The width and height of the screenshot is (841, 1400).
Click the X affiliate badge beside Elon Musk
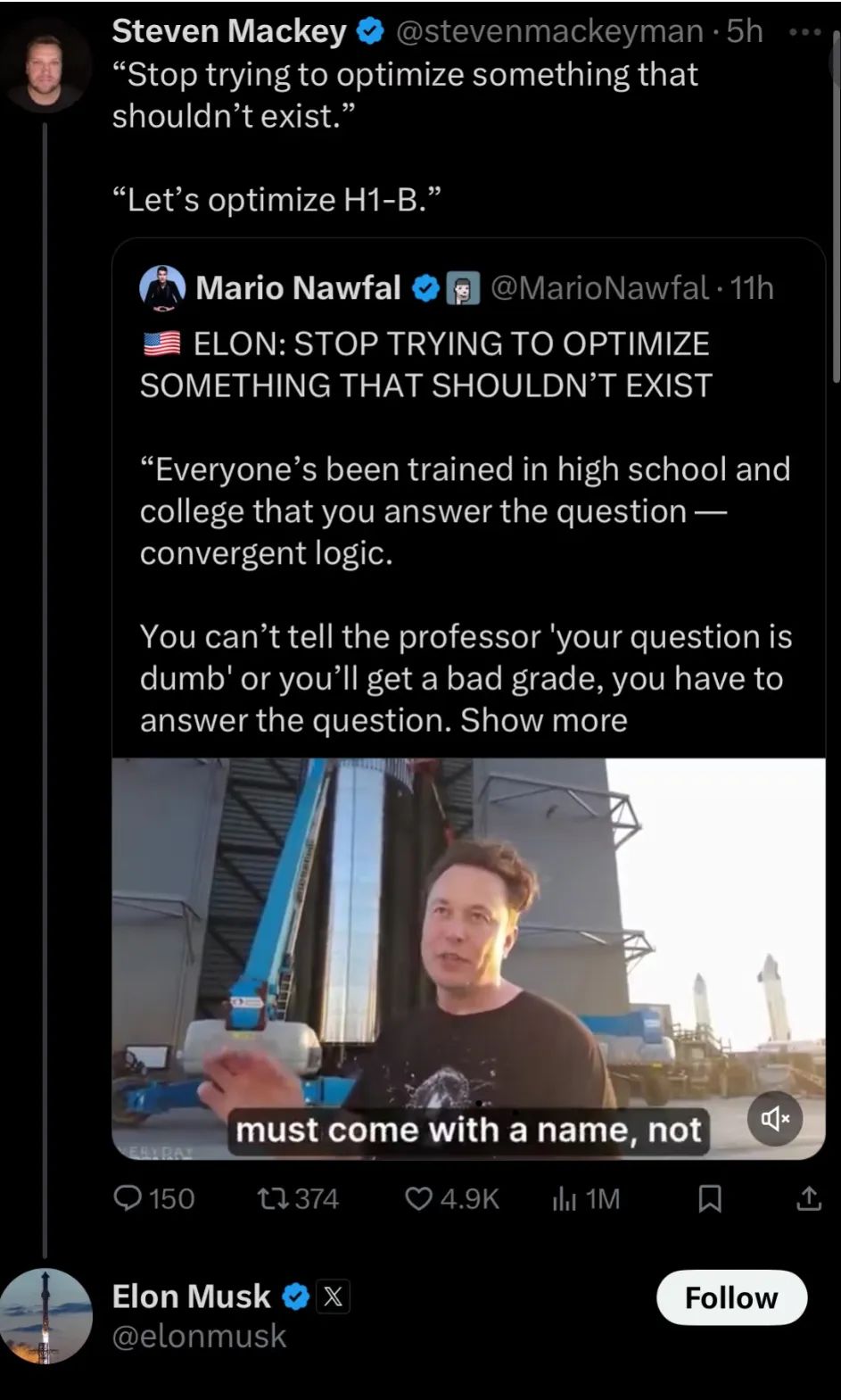[333, 1296]
